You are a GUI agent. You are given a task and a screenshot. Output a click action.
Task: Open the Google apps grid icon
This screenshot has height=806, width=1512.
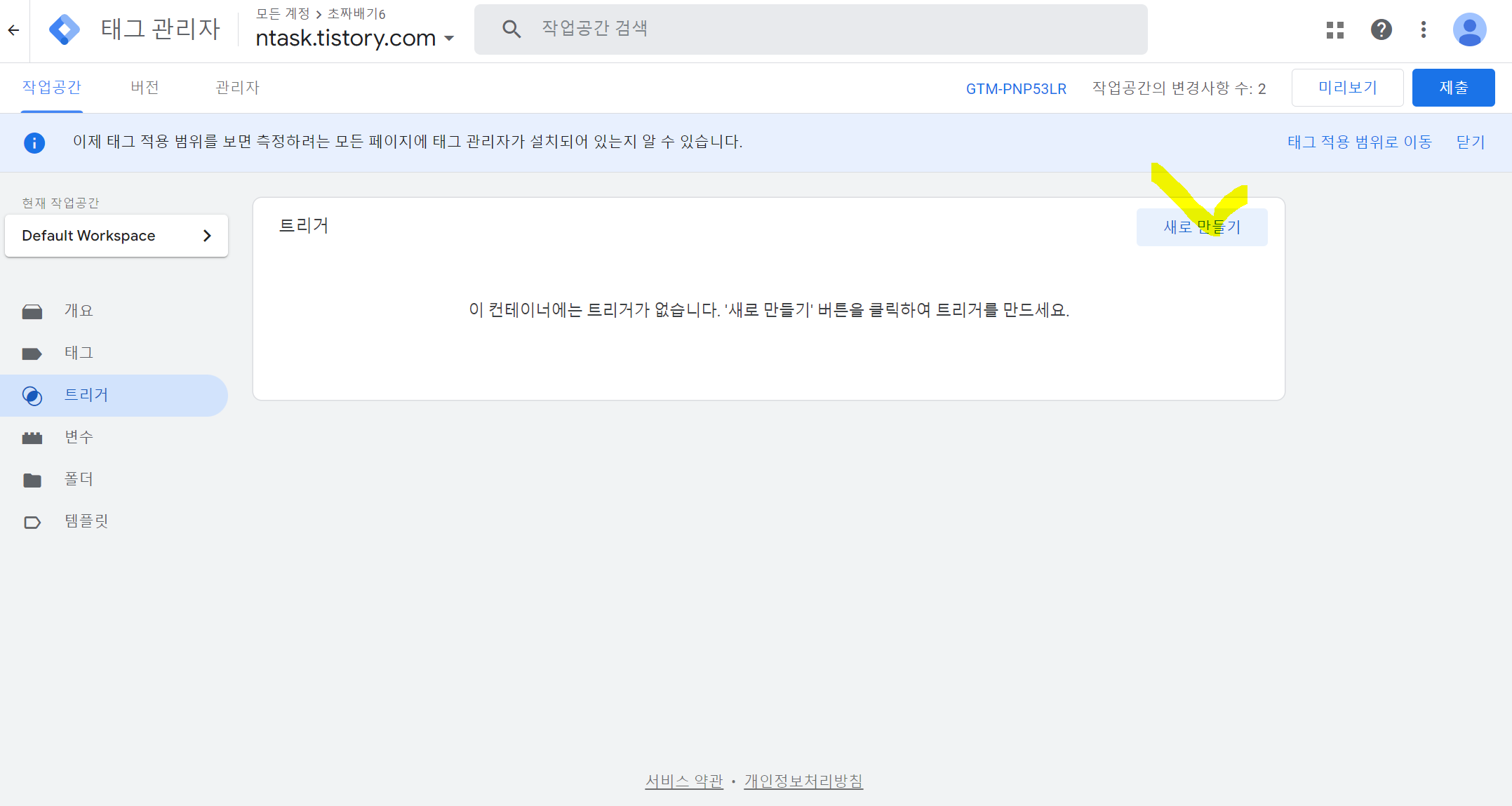[x=1334, y=29]
